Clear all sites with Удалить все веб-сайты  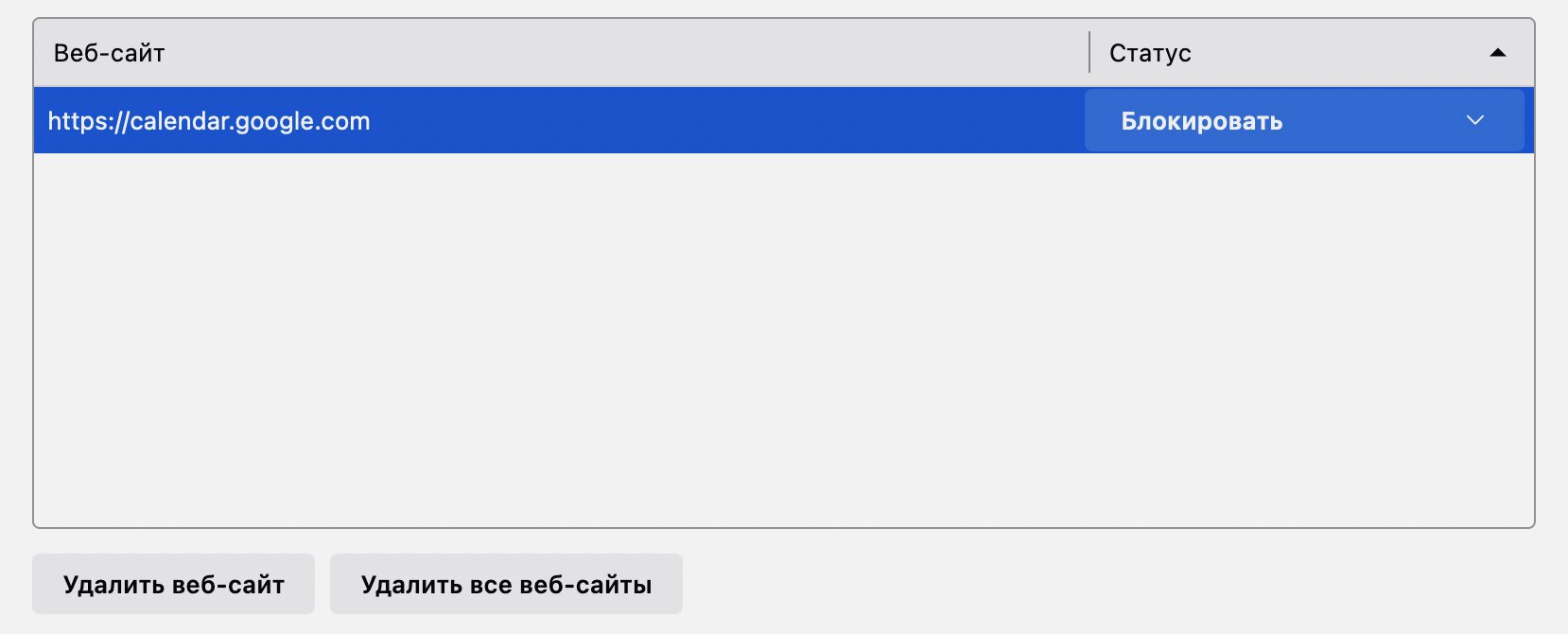pos(506,584)
